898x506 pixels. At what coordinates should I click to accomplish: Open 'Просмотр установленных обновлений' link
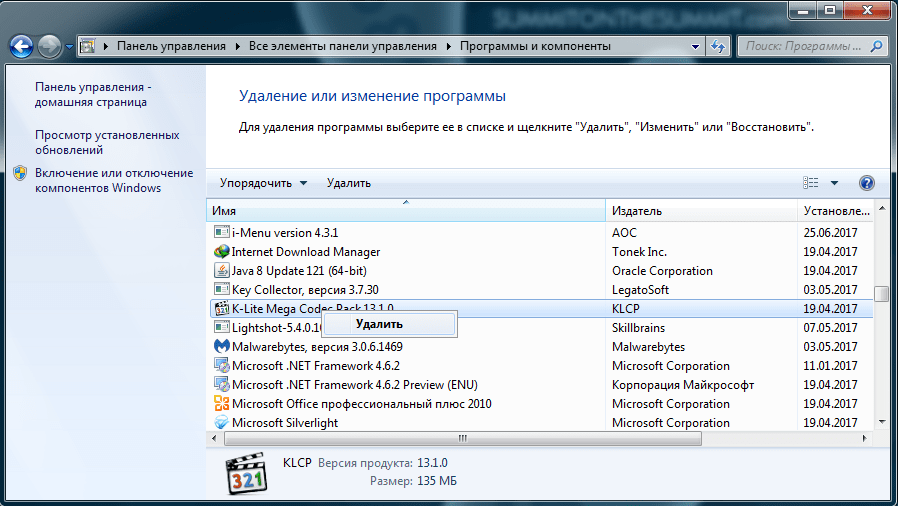(107, 143)
